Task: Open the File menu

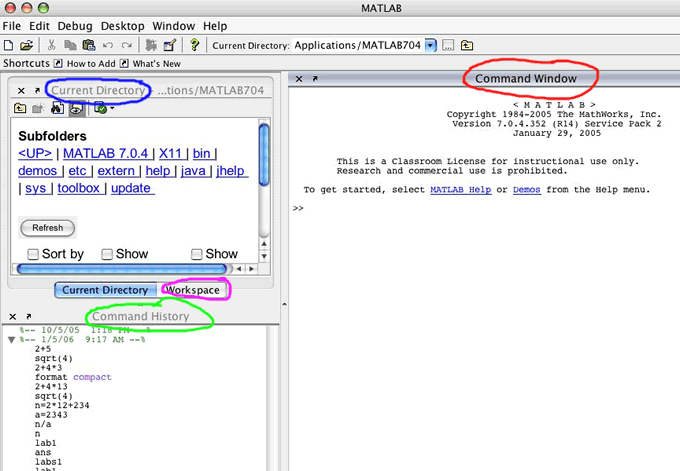Action: [x=12, y=26]
